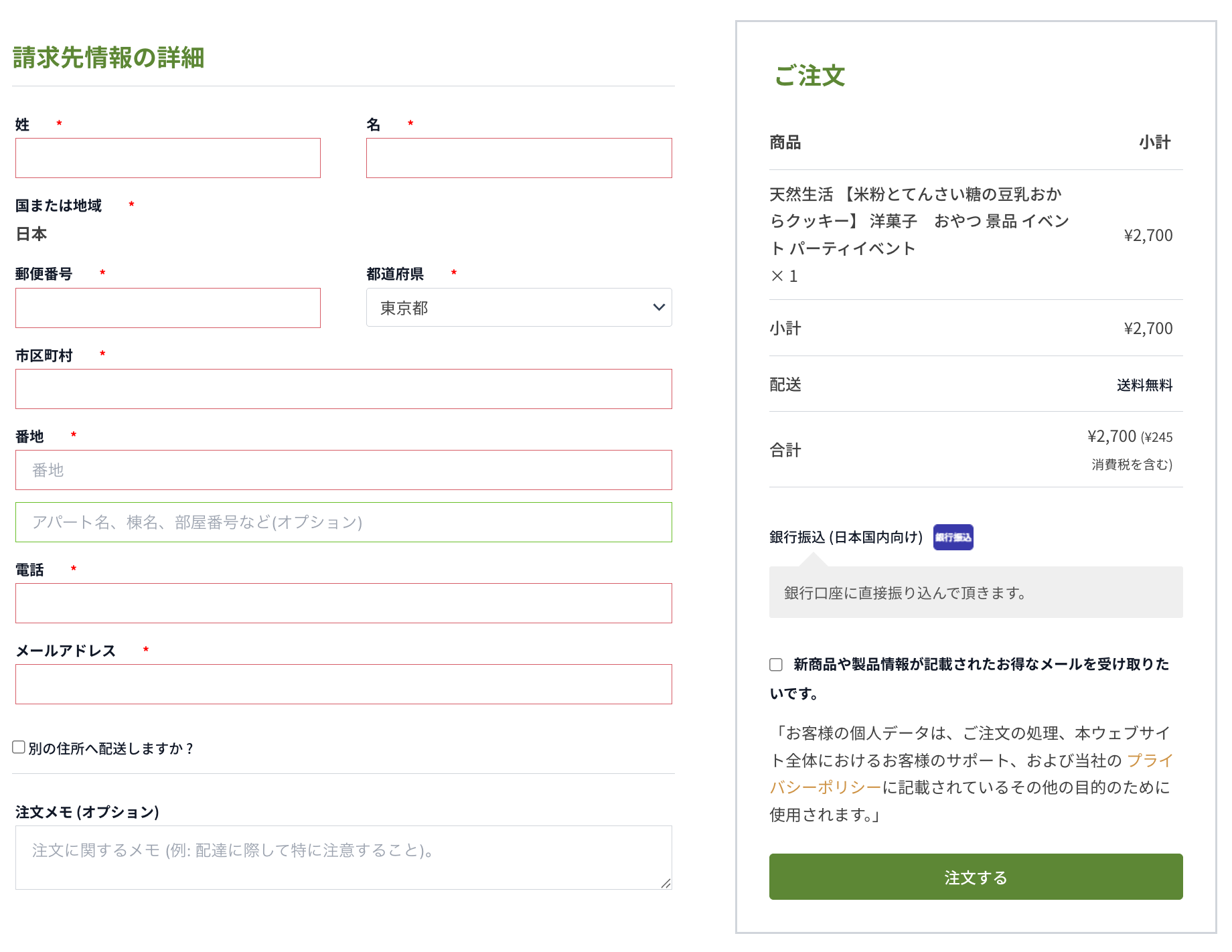This screenshot has width=1232, height=952.
Task: Click the 名 first name input field
Action: click(518, 159)
